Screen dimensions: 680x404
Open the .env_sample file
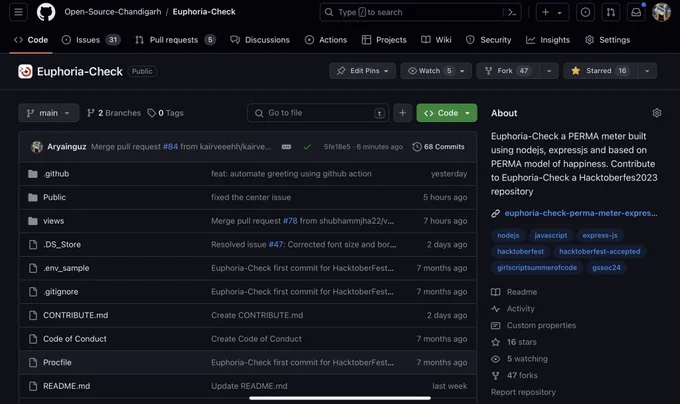[x=66, y=268]
